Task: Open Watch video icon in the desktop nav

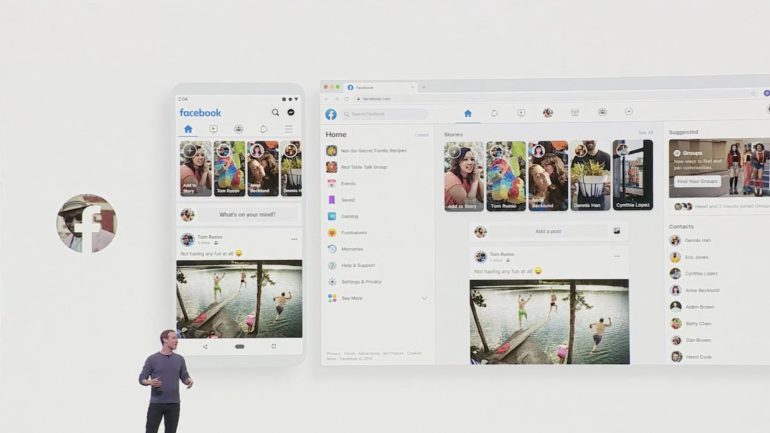Action: (x=521, y=113)
